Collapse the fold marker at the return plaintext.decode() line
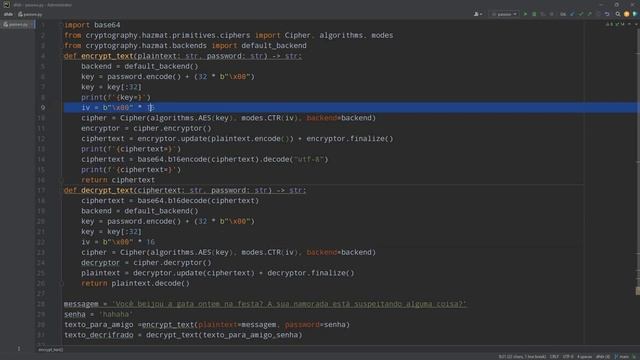The width and height of the screenshot is (640, 360). pos(61,283)
